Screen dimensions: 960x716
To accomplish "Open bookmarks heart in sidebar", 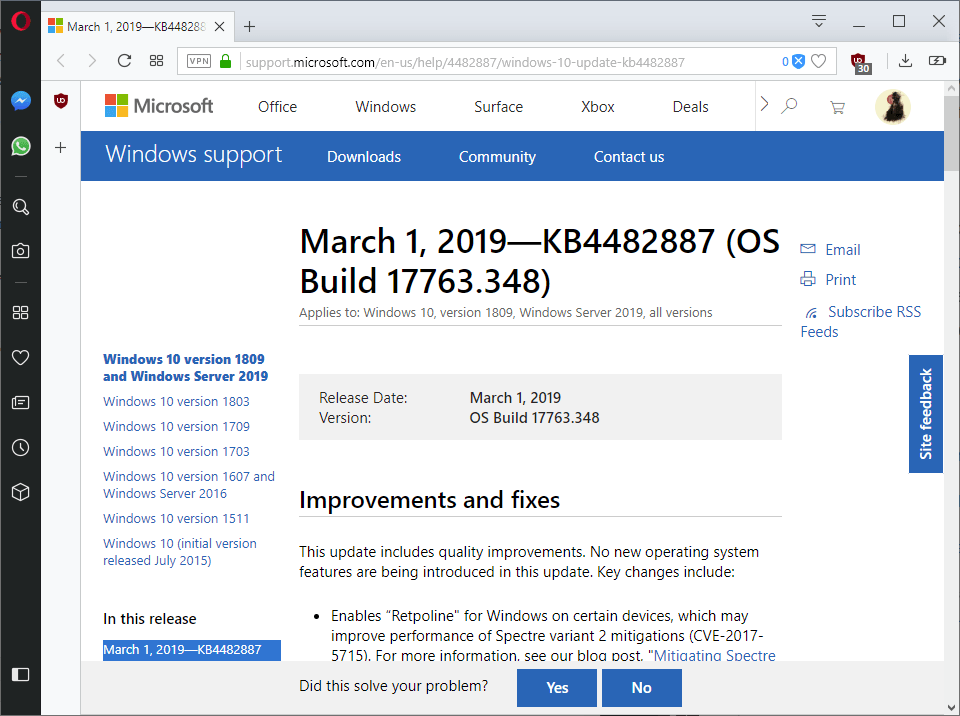I will click(20, 357).
